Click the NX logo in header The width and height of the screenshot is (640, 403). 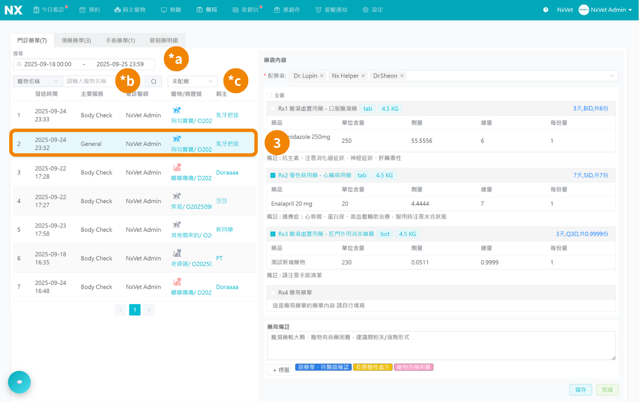13,10
